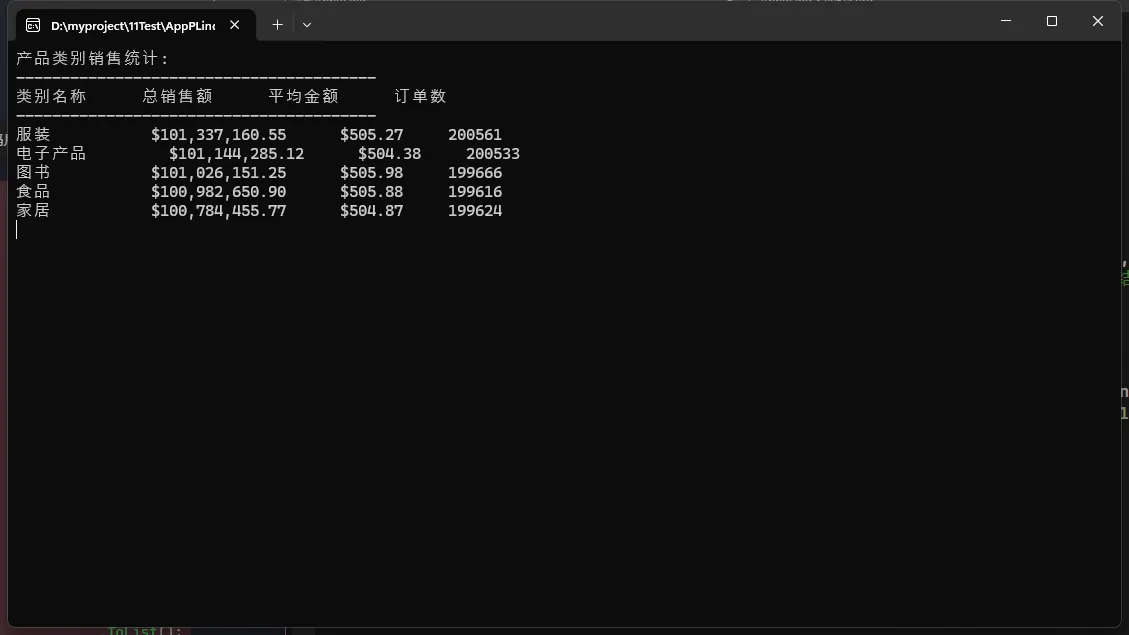Viewport: 1129px width, 635px height.
Task: Click the 食品 average amount $505.88
Action: [371, 192]
